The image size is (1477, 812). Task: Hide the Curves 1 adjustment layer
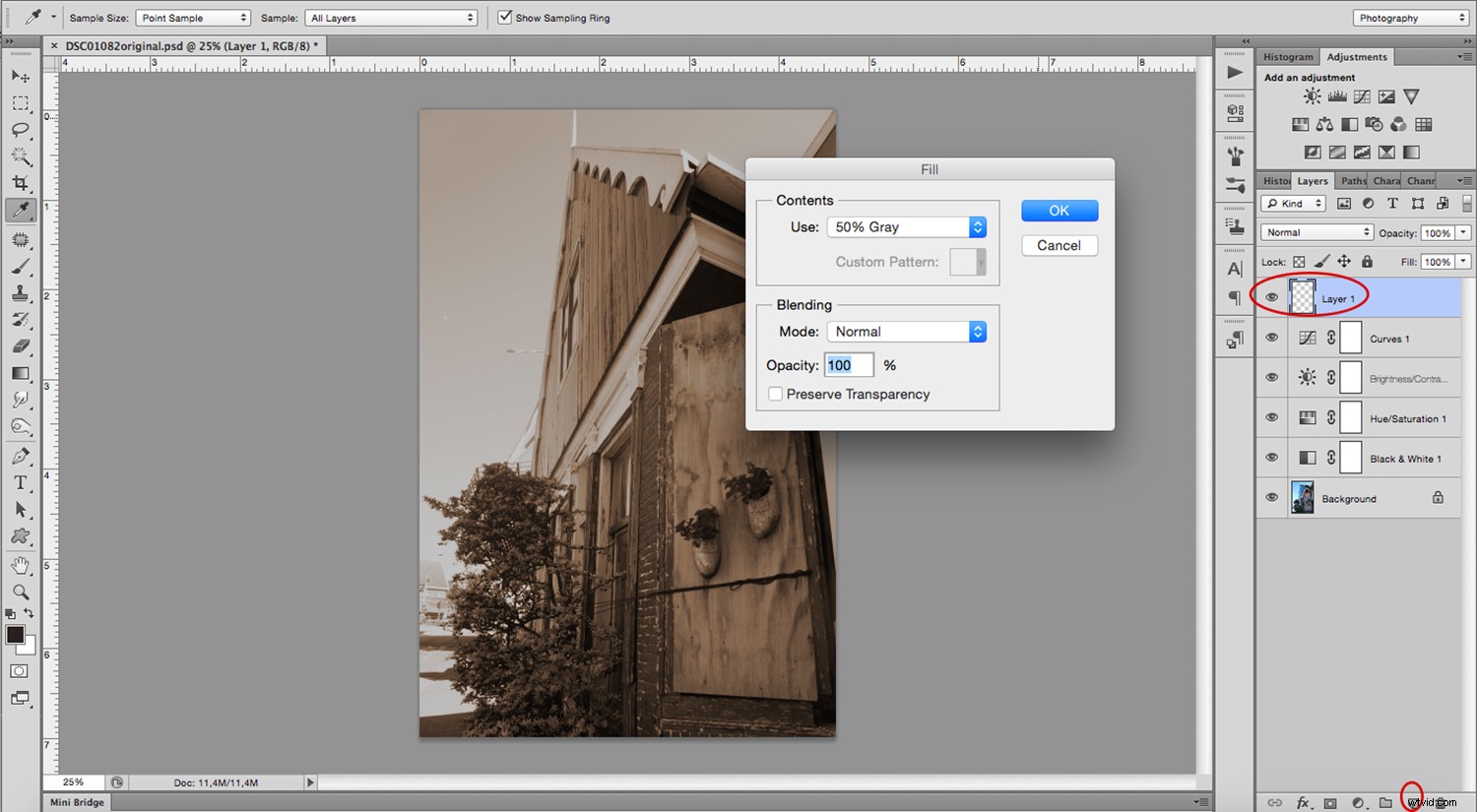click(1271, 338)
